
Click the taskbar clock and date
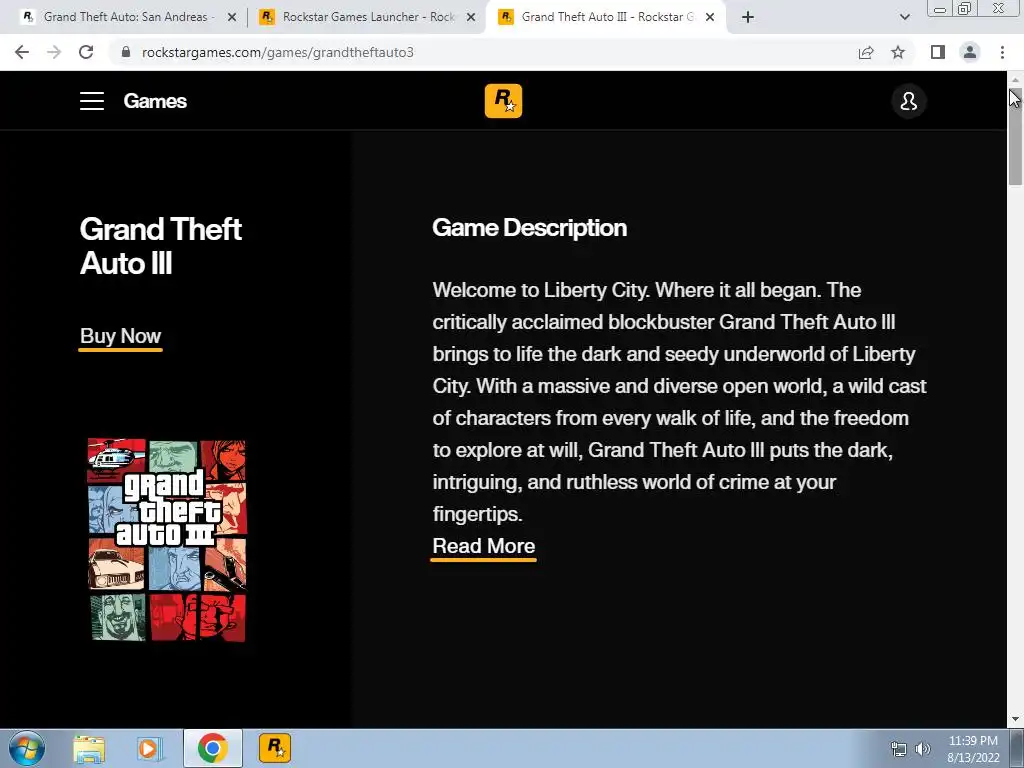pyautogui.click(x=973, y=749)
